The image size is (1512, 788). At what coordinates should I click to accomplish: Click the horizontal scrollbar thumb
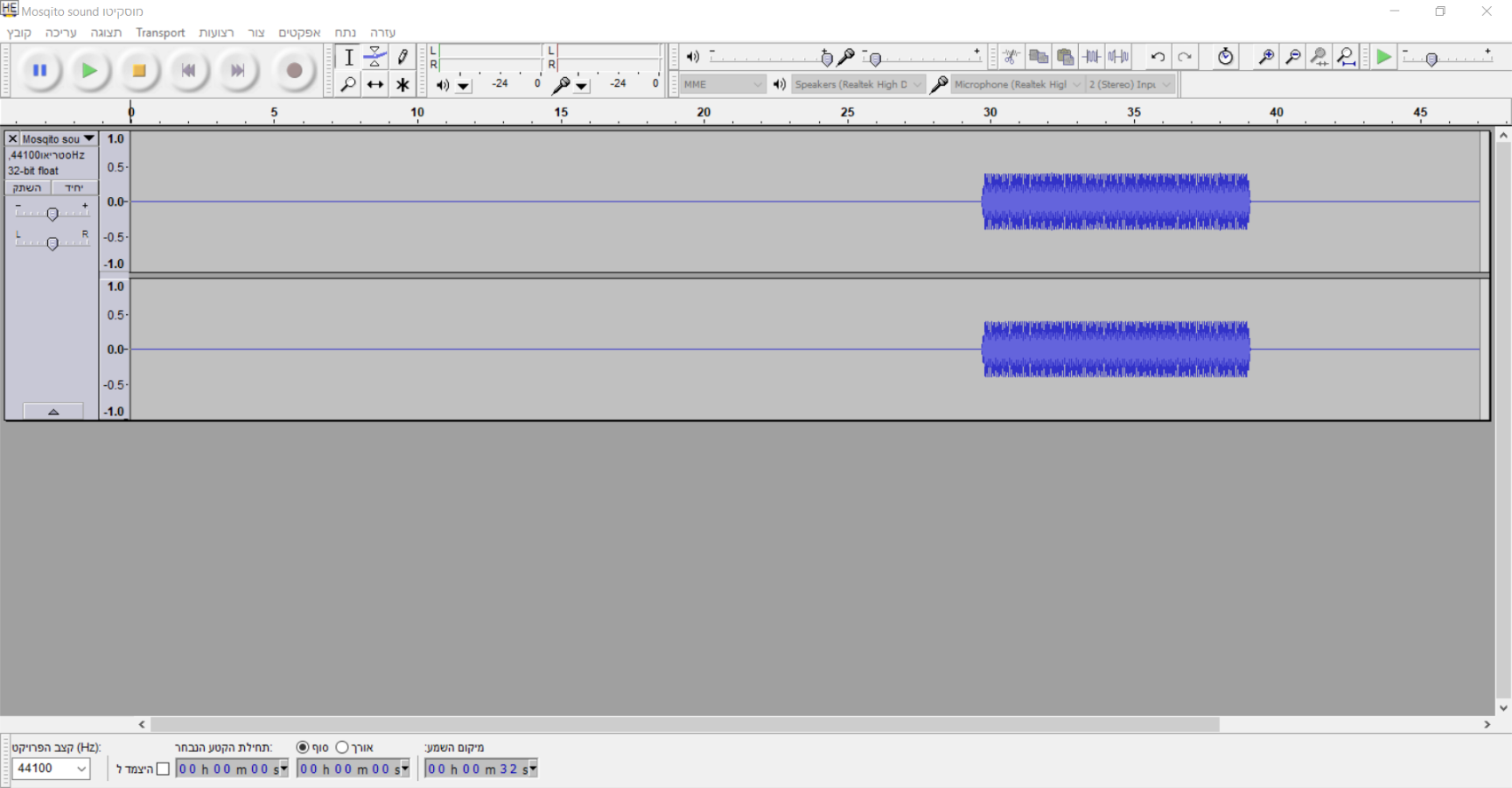tap(685, 724)
